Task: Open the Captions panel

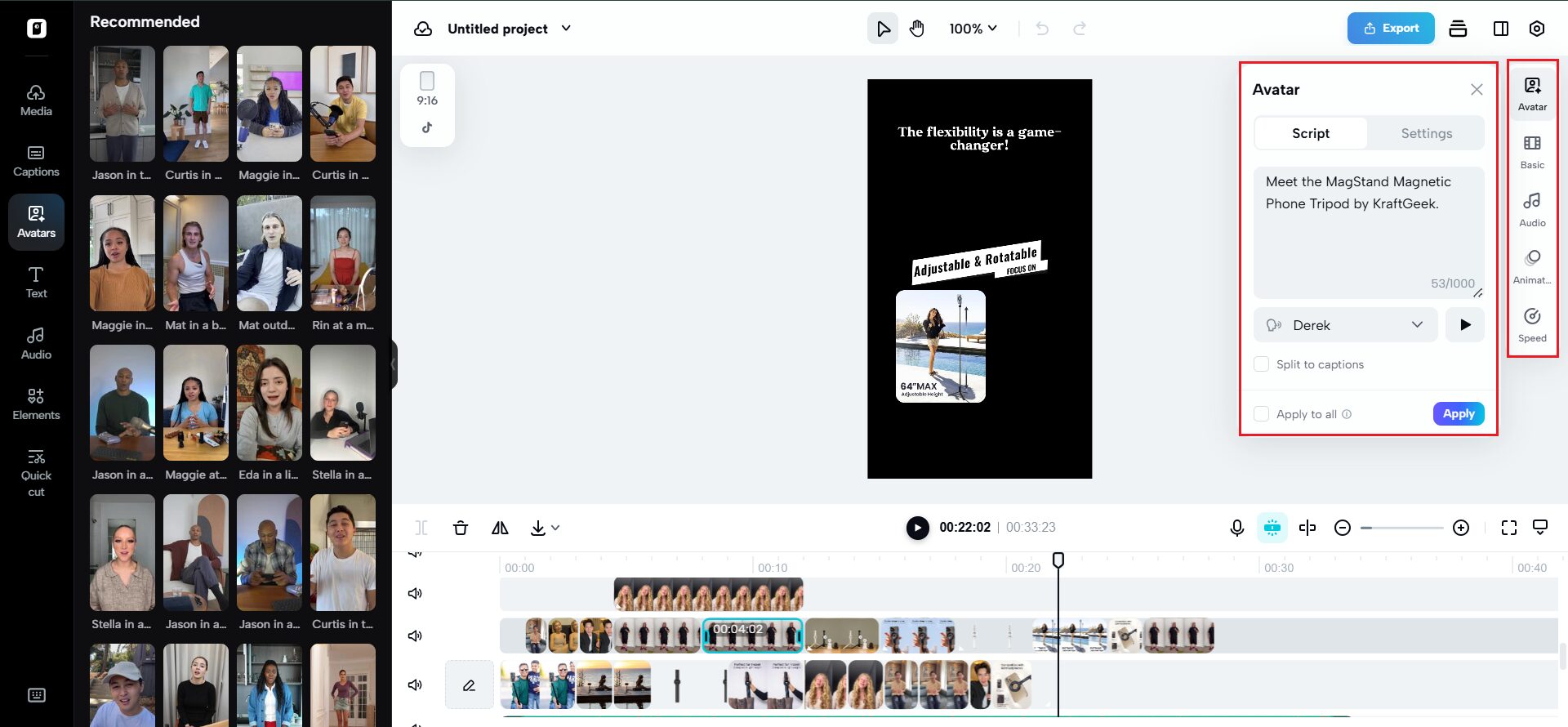Action: (36, 161)
